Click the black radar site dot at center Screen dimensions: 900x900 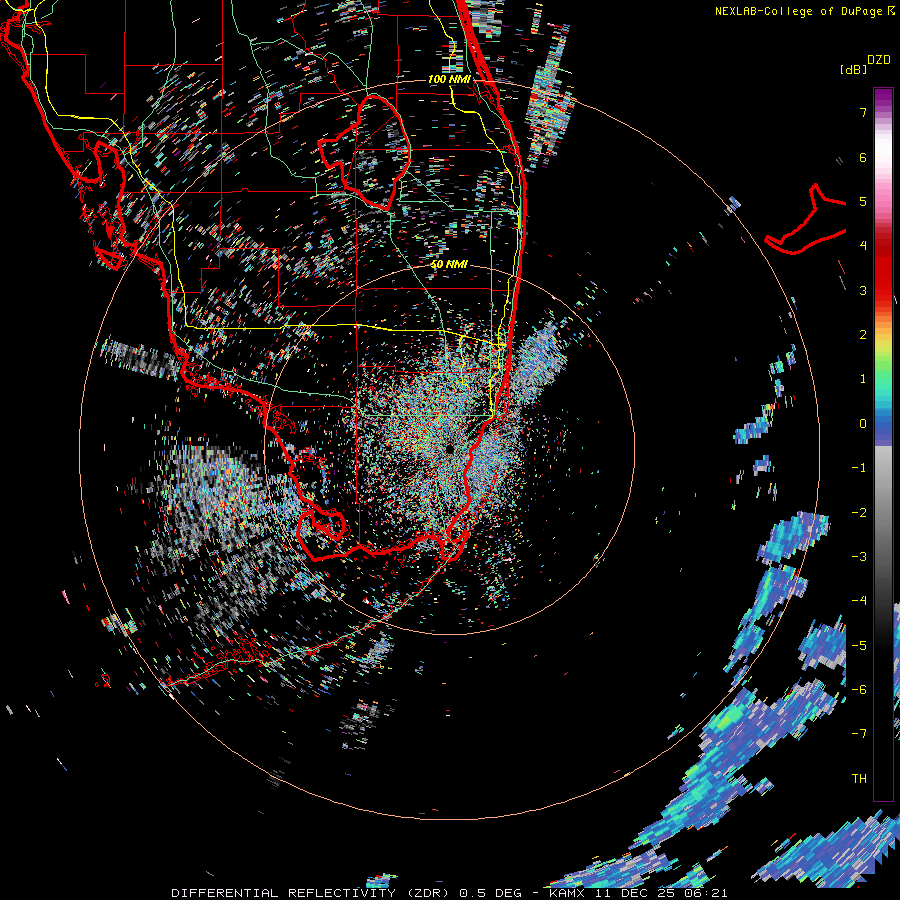coord(449,449)
